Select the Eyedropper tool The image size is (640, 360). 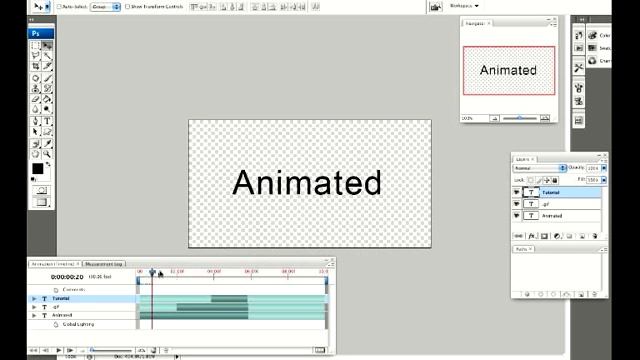(47, 143)
